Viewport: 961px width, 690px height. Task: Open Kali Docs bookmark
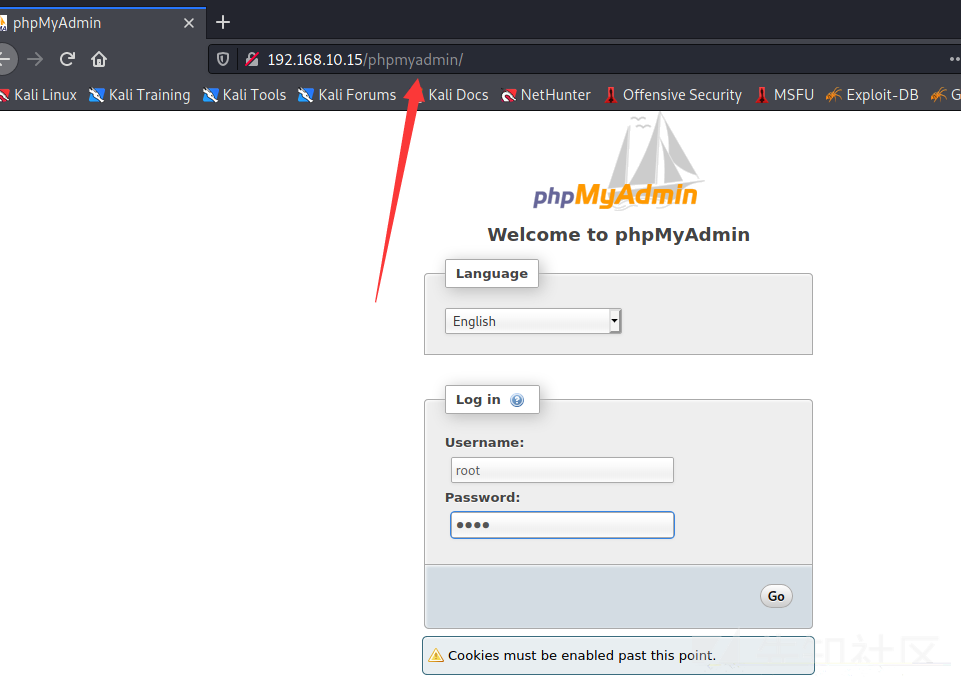pyautogui.click(x=452, y=95)
